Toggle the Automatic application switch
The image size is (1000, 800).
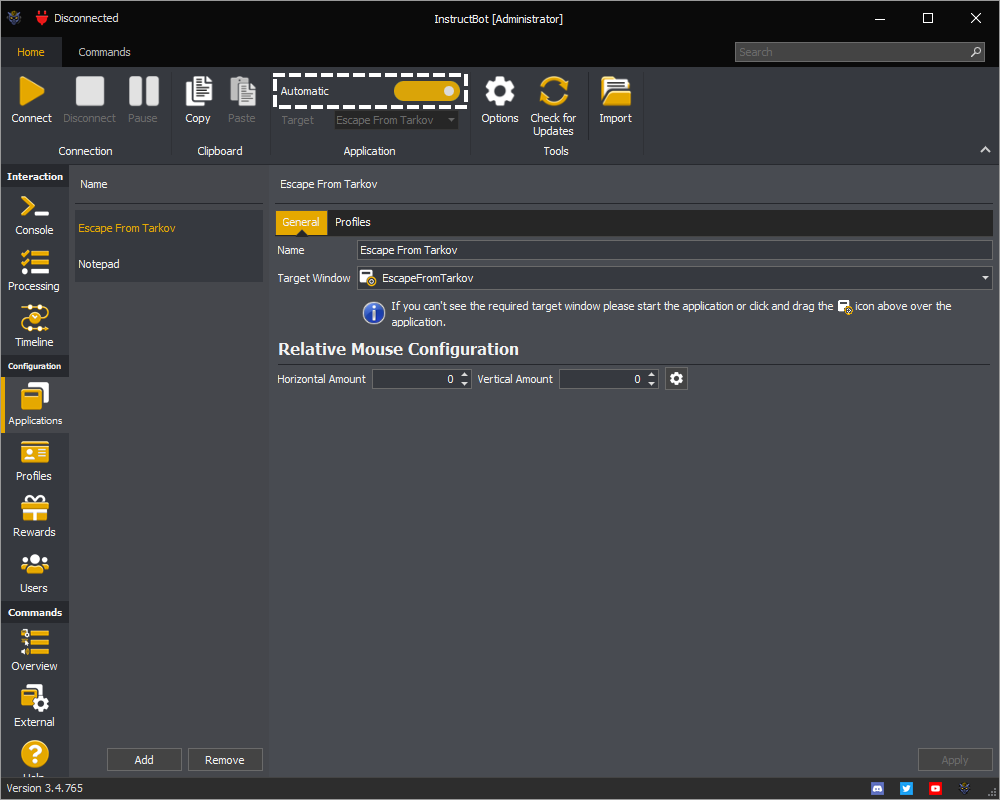coord(427,91)
